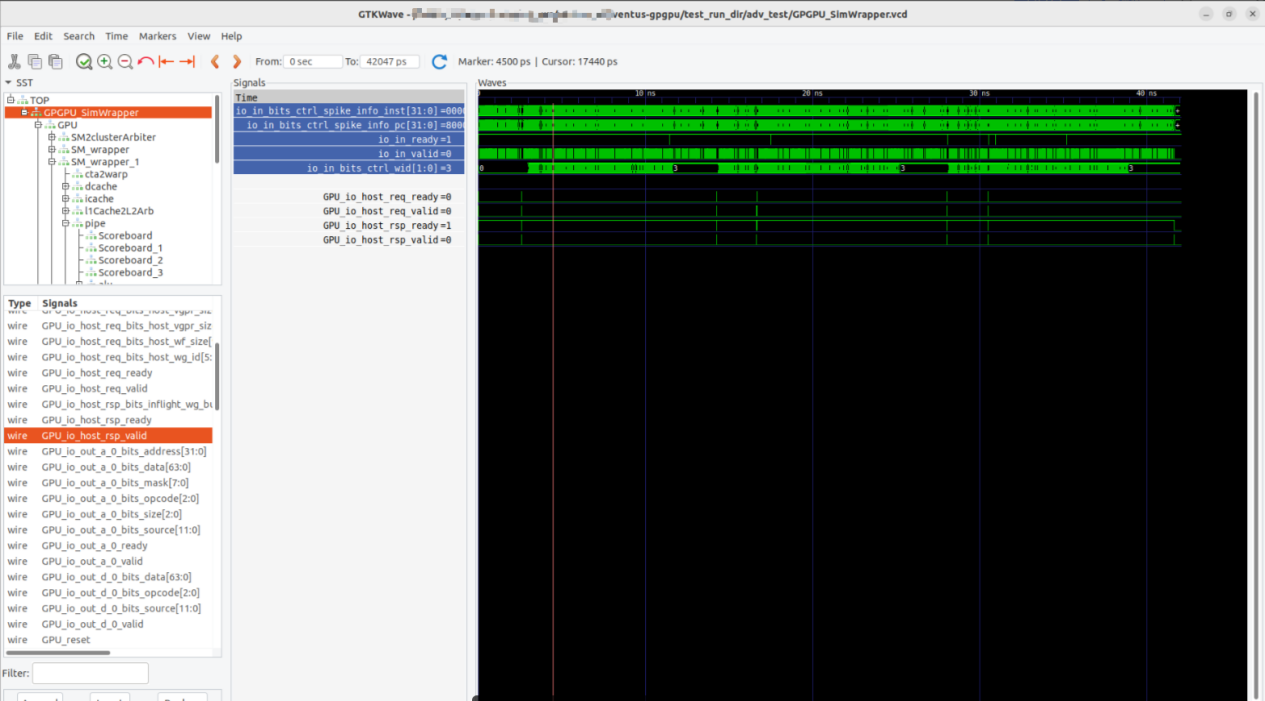The height and width of the screenshot is (701, 1265).
Task: Click the Zoom Fit toolbar icon
Action: pos(84,62)
